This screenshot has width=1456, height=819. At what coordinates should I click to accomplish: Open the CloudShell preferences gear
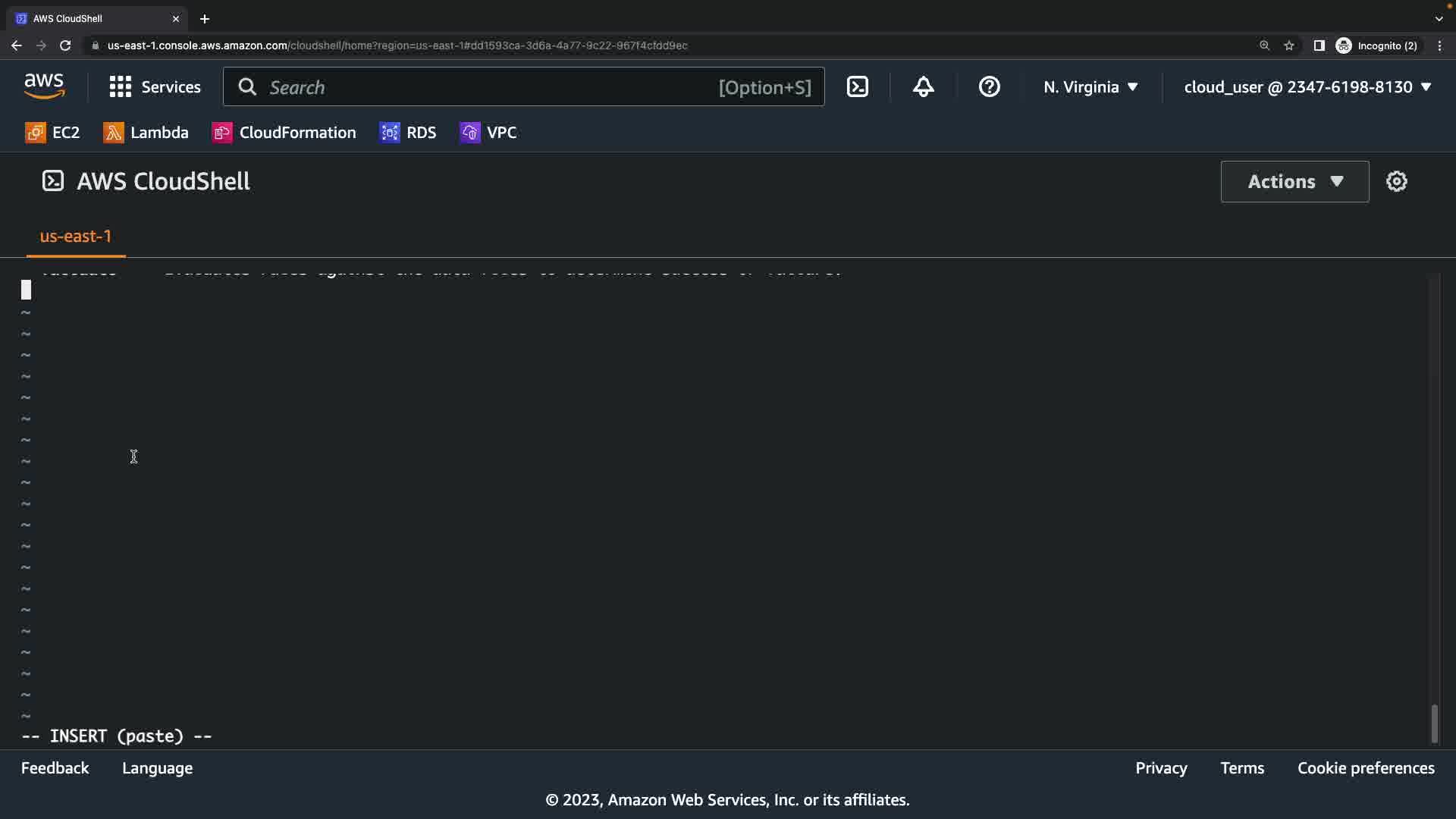[x=1396, y=181]
